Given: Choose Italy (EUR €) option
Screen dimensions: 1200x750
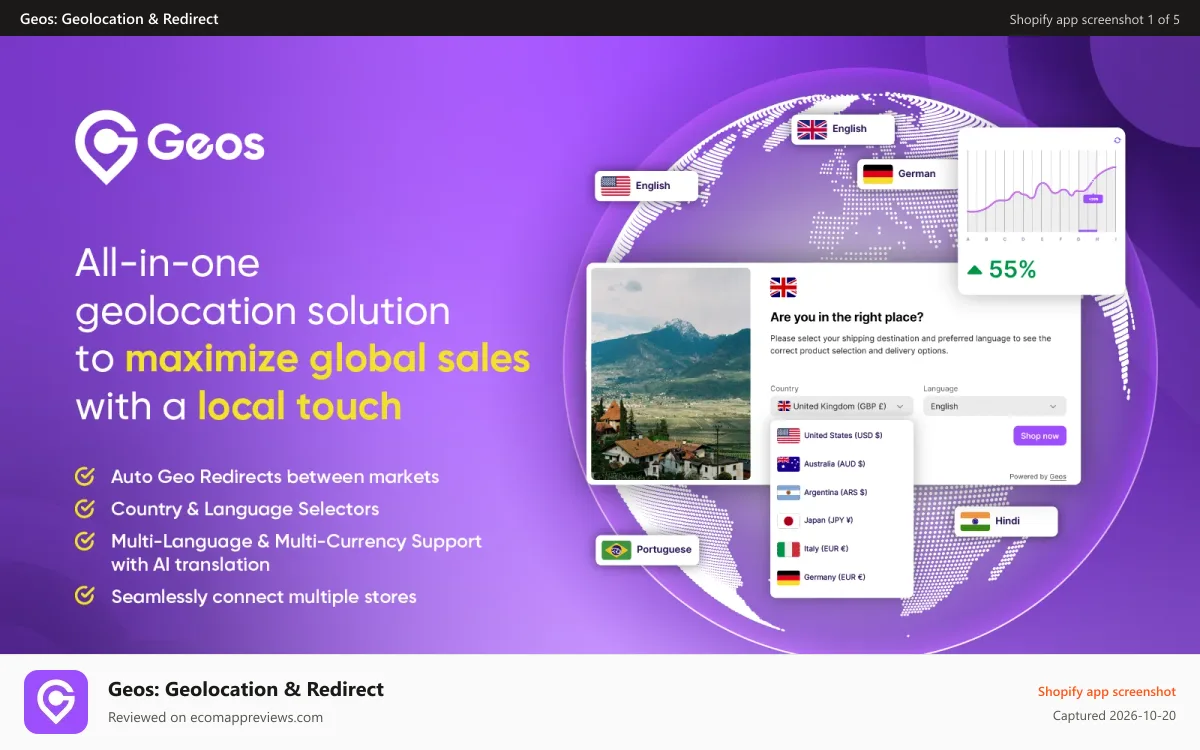Looking at the screenshot, I should (841, 549).
